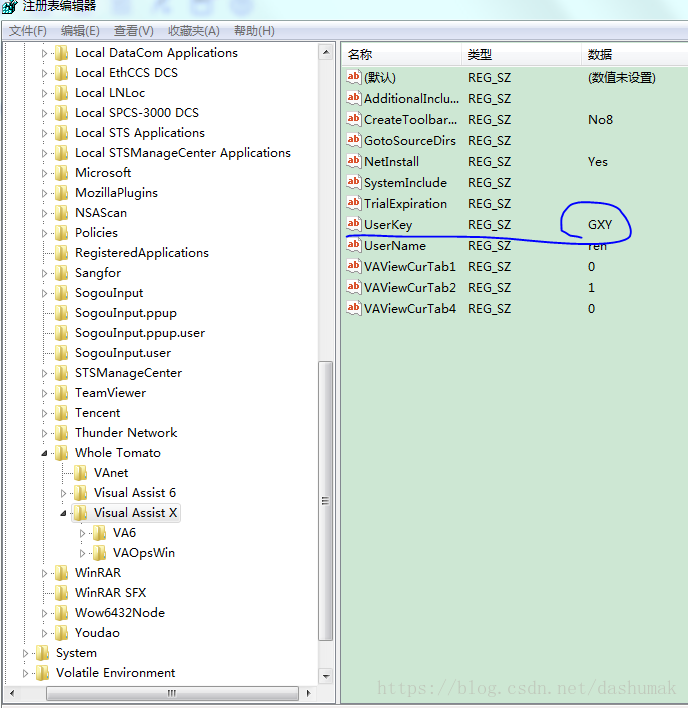Screen dimensions: 688x708
Task: Click the ab icon of the VAViewCurTab2 value
Action: (x=354, y=287)
